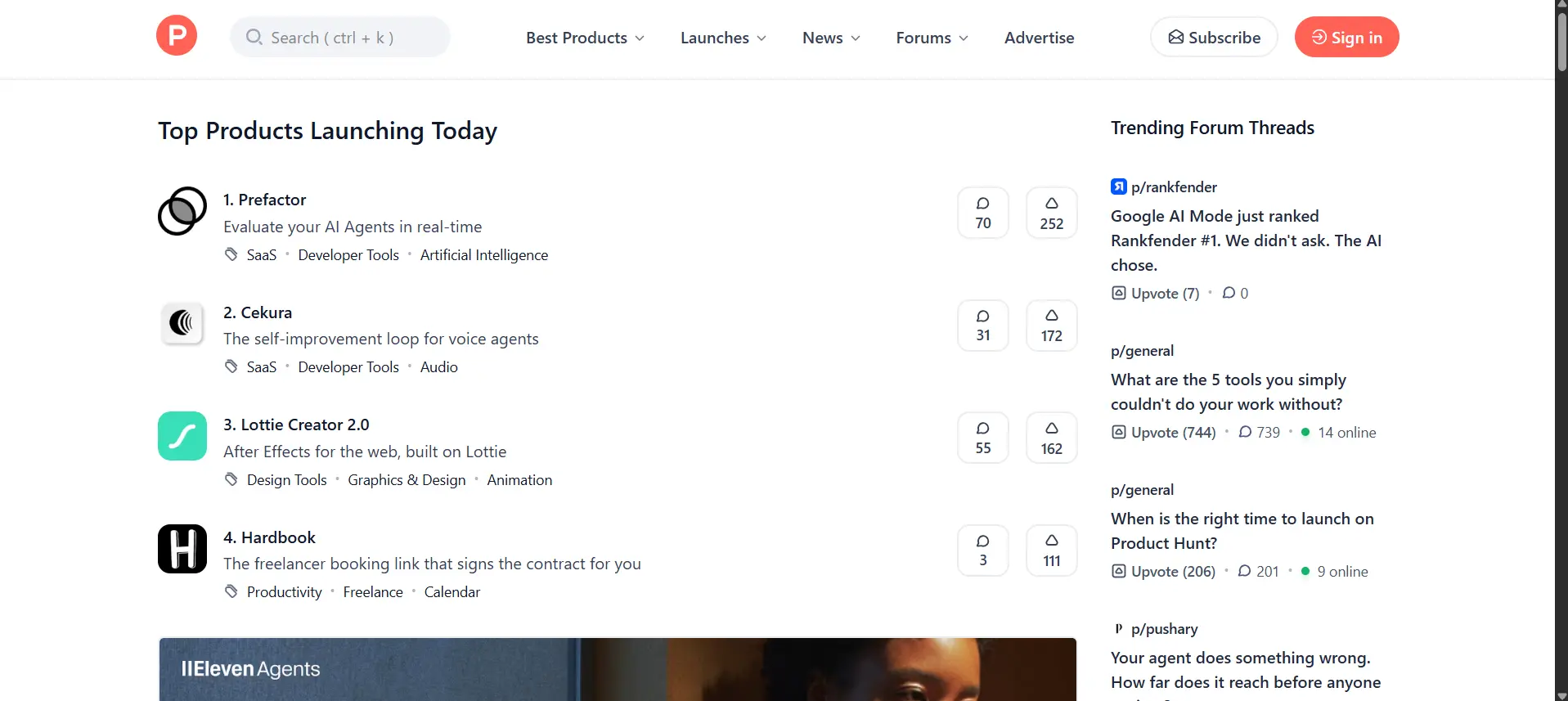Expand the News menu
Screen dimensions: 1568x701
[x=831, y=38]
